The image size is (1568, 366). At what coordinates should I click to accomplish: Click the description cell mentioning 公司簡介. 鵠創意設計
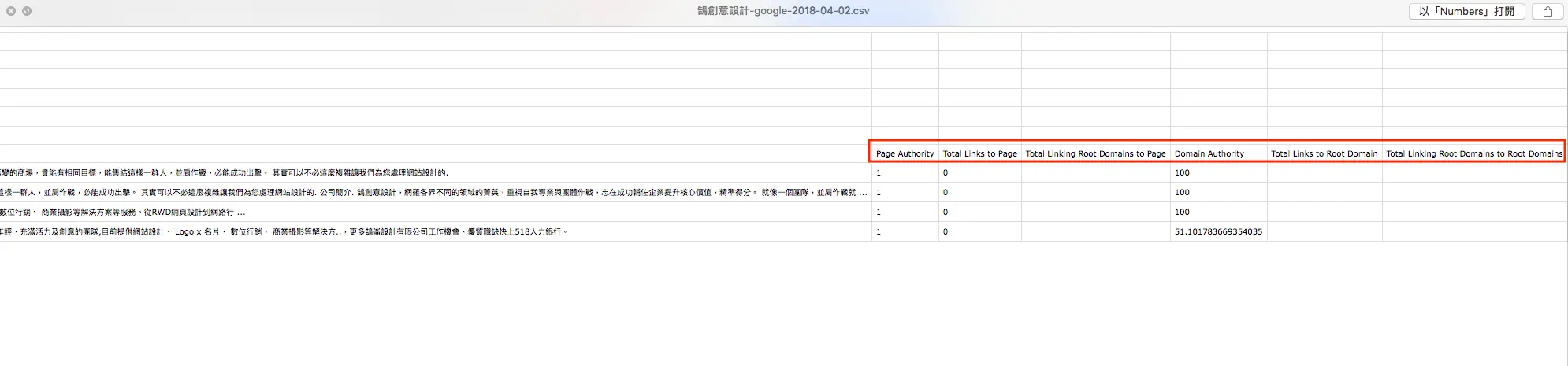click(436, 192)
